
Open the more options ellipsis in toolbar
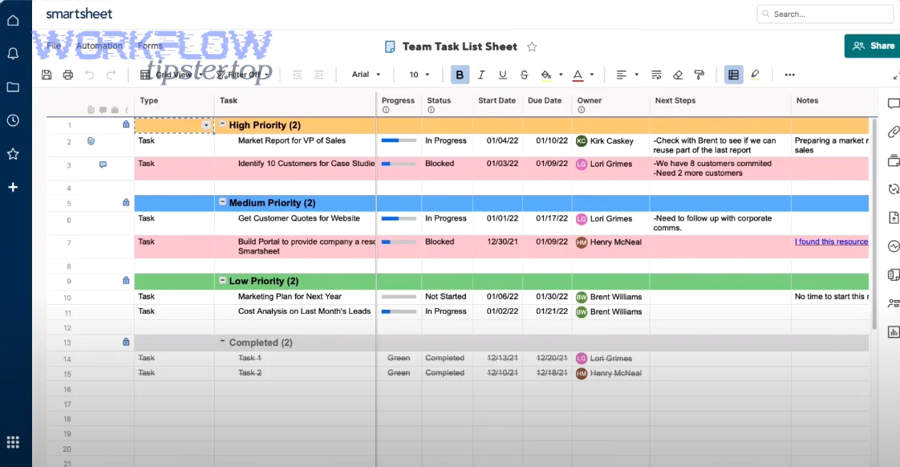point(790,75)
